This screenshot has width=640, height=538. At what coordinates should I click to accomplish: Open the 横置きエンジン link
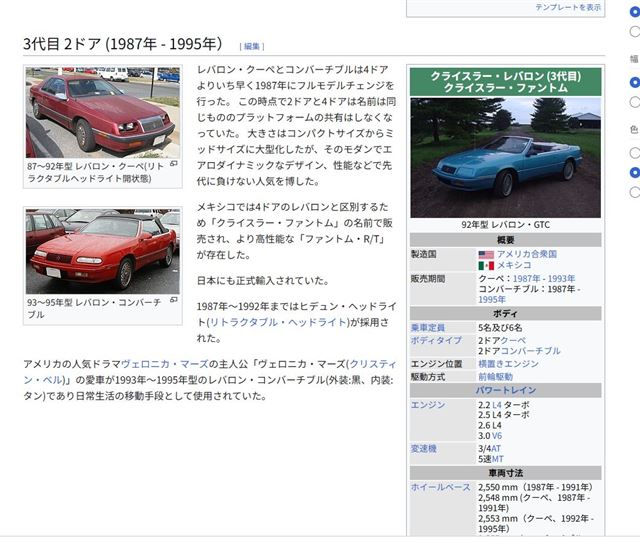coord(508,364)
